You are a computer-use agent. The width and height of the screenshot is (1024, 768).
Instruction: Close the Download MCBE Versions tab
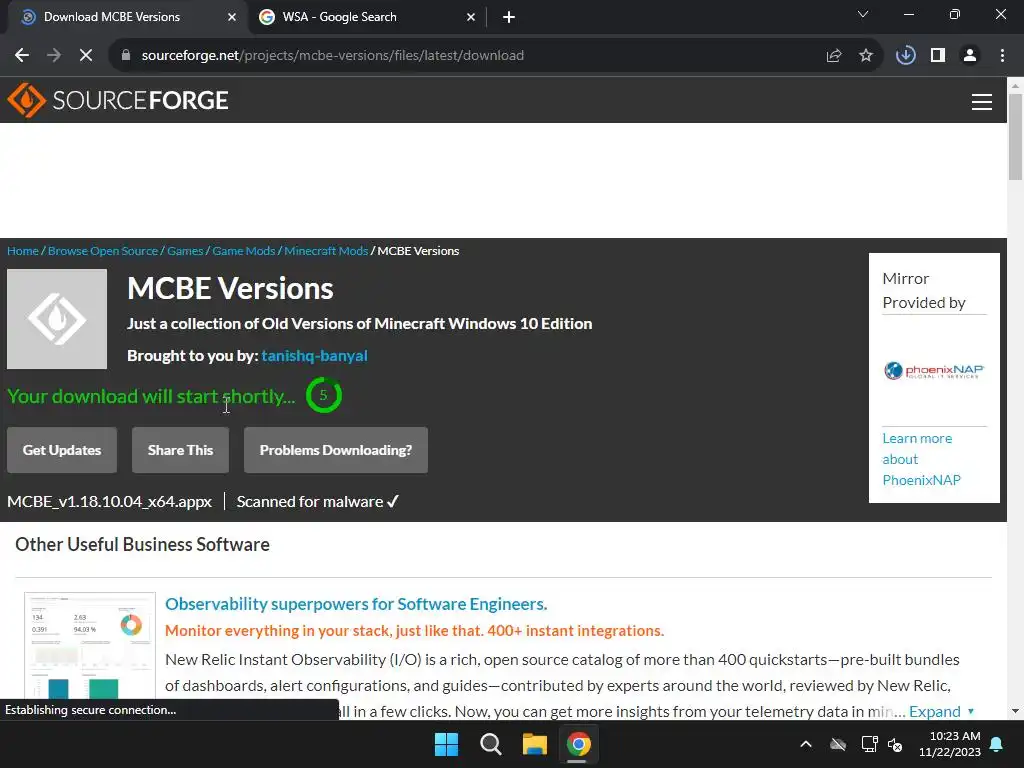point(232,17)
